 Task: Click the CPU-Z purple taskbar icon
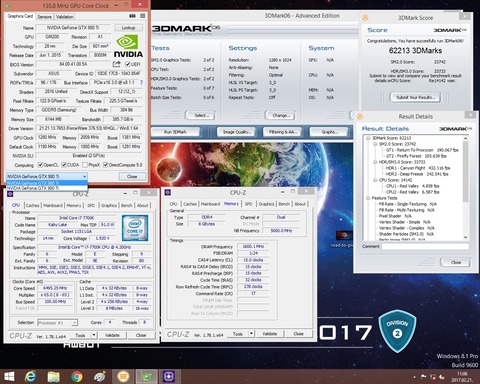169,377
